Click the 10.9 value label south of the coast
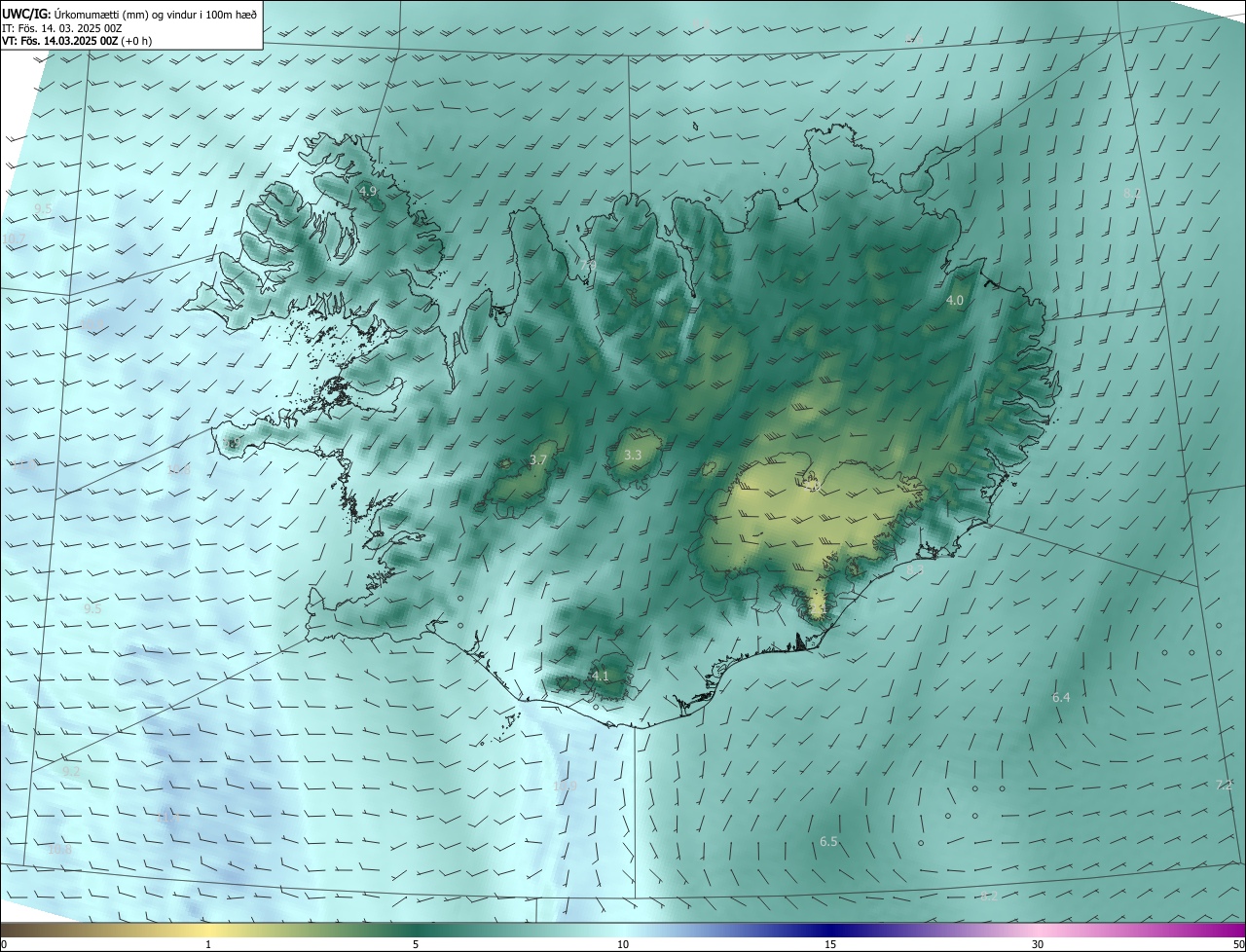The width and height of the screenshot is (1246, 952). coord(565,786)
